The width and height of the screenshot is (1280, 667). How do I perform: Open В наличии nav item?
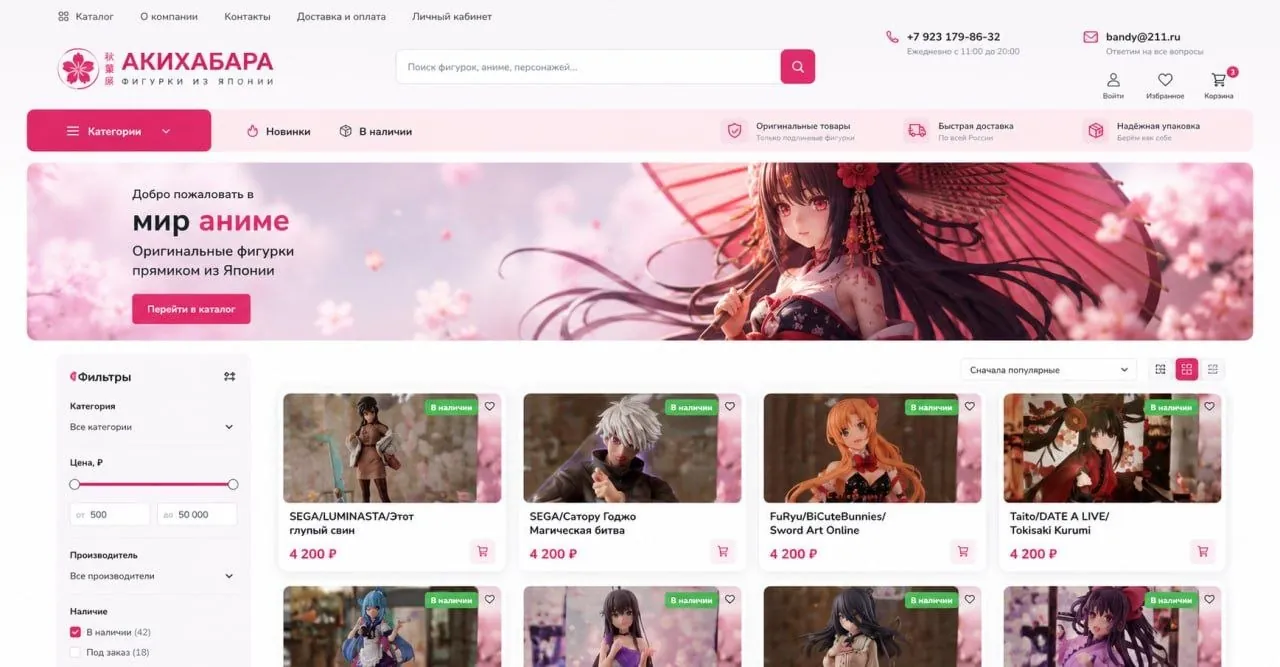point(376,131)
